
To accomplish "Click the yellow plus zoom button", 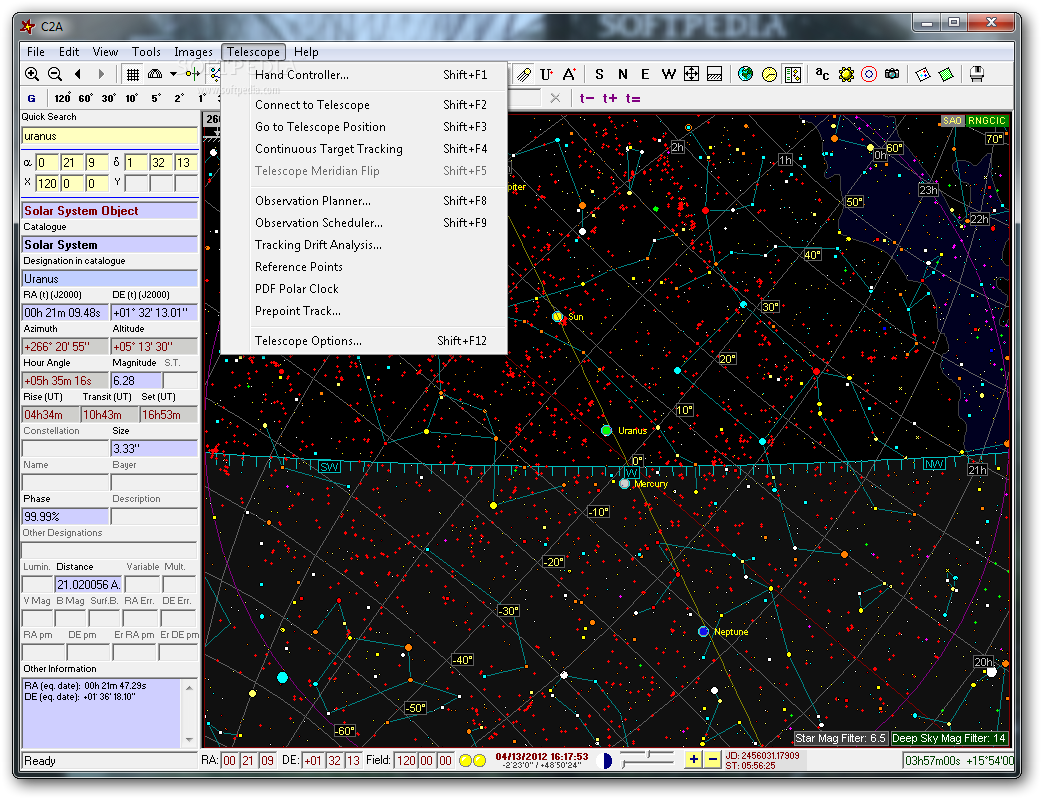I will (693, 759).
